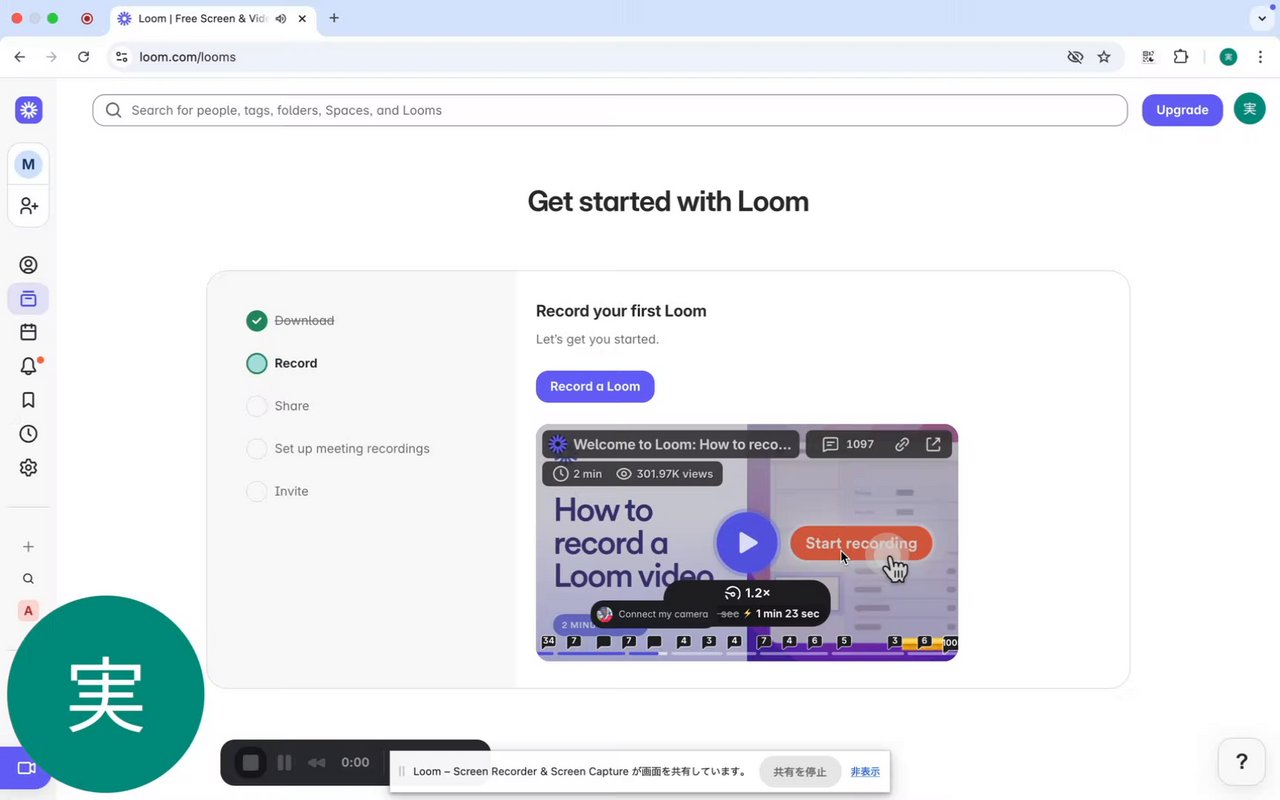Click the camera record button at bottom left

[x=26, y=768]
